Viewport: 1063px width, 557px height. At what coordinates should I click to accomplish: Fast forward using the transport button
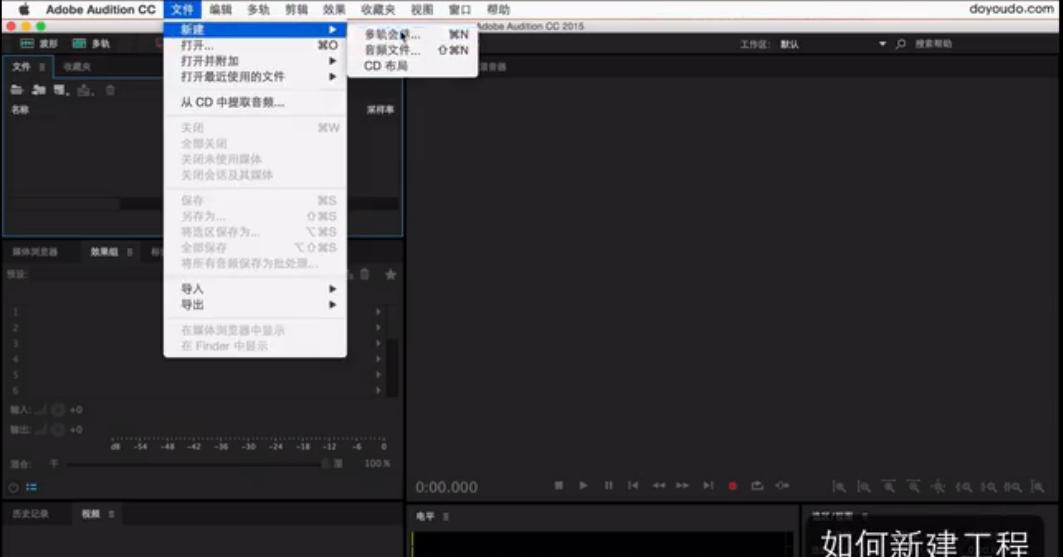tap(683, 485)
